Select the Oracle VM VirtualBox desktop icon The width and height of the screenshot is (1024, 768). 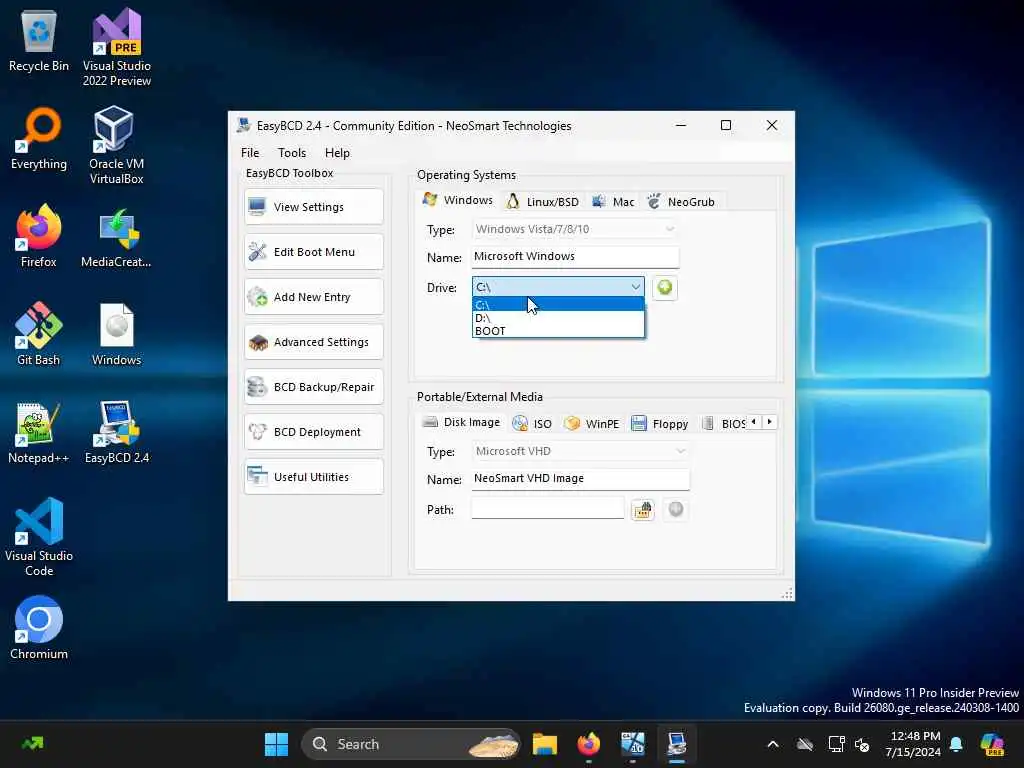[x=117, y=146]
